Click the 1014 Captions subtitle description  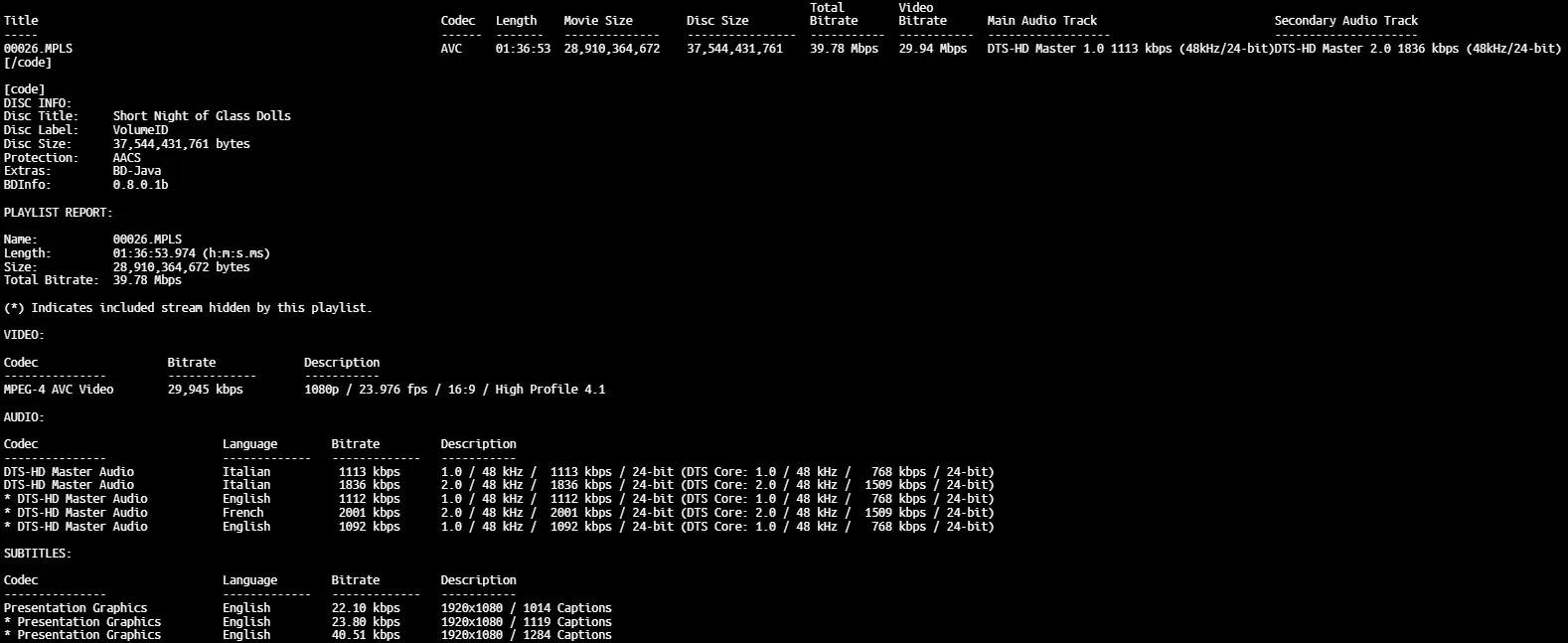tap(526, 608)
